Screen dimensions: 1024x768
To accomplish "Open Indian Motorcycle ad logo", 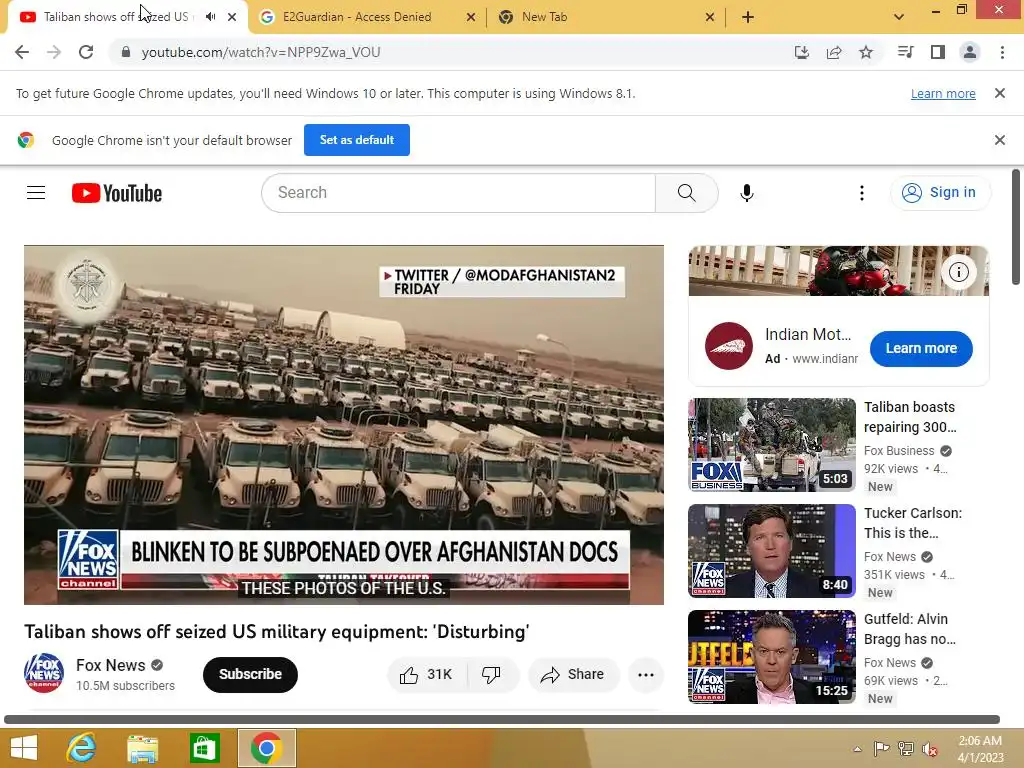I will 729,346.
